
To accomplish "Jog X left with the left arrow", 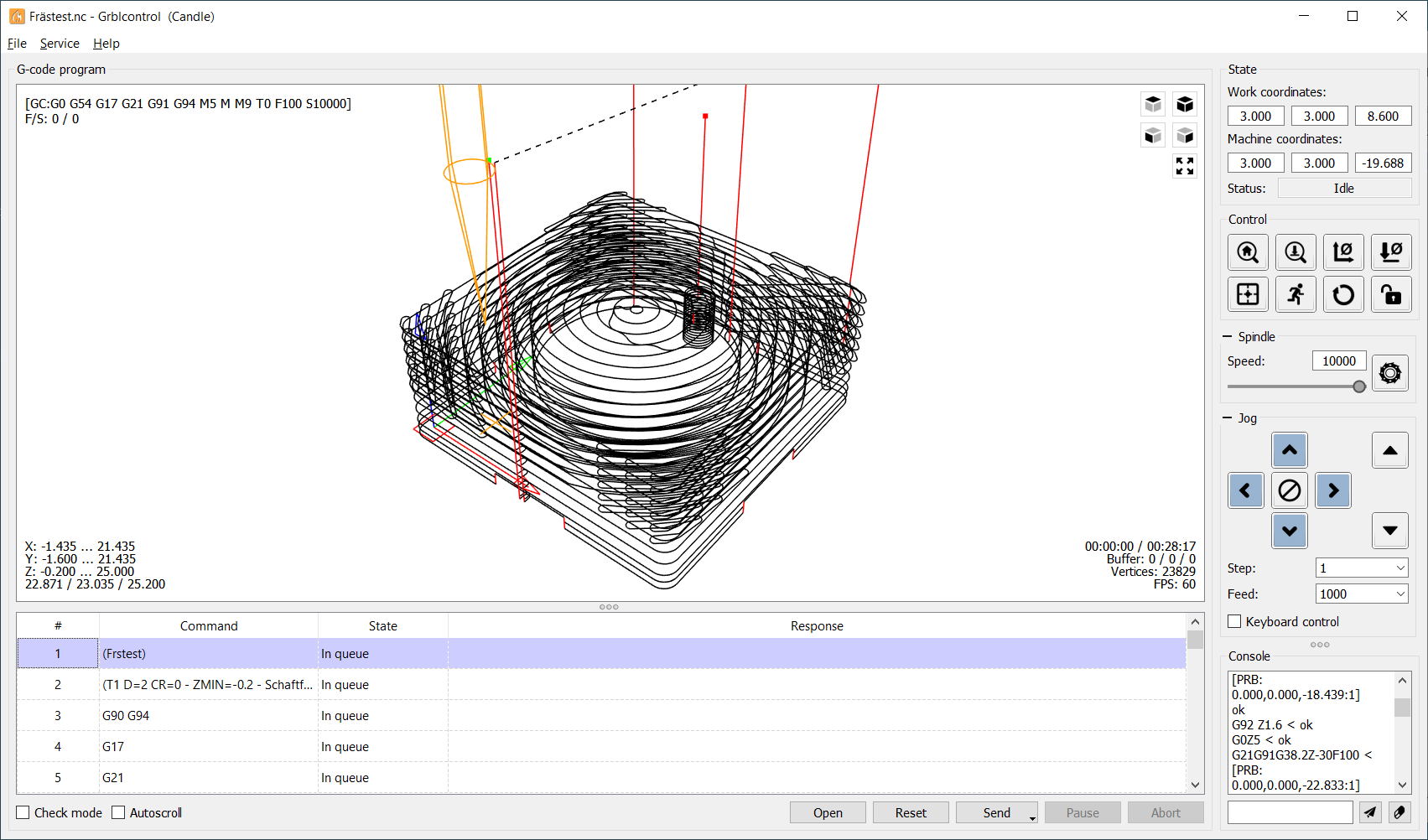I will pyautogui.click(x=1246, y=490).
